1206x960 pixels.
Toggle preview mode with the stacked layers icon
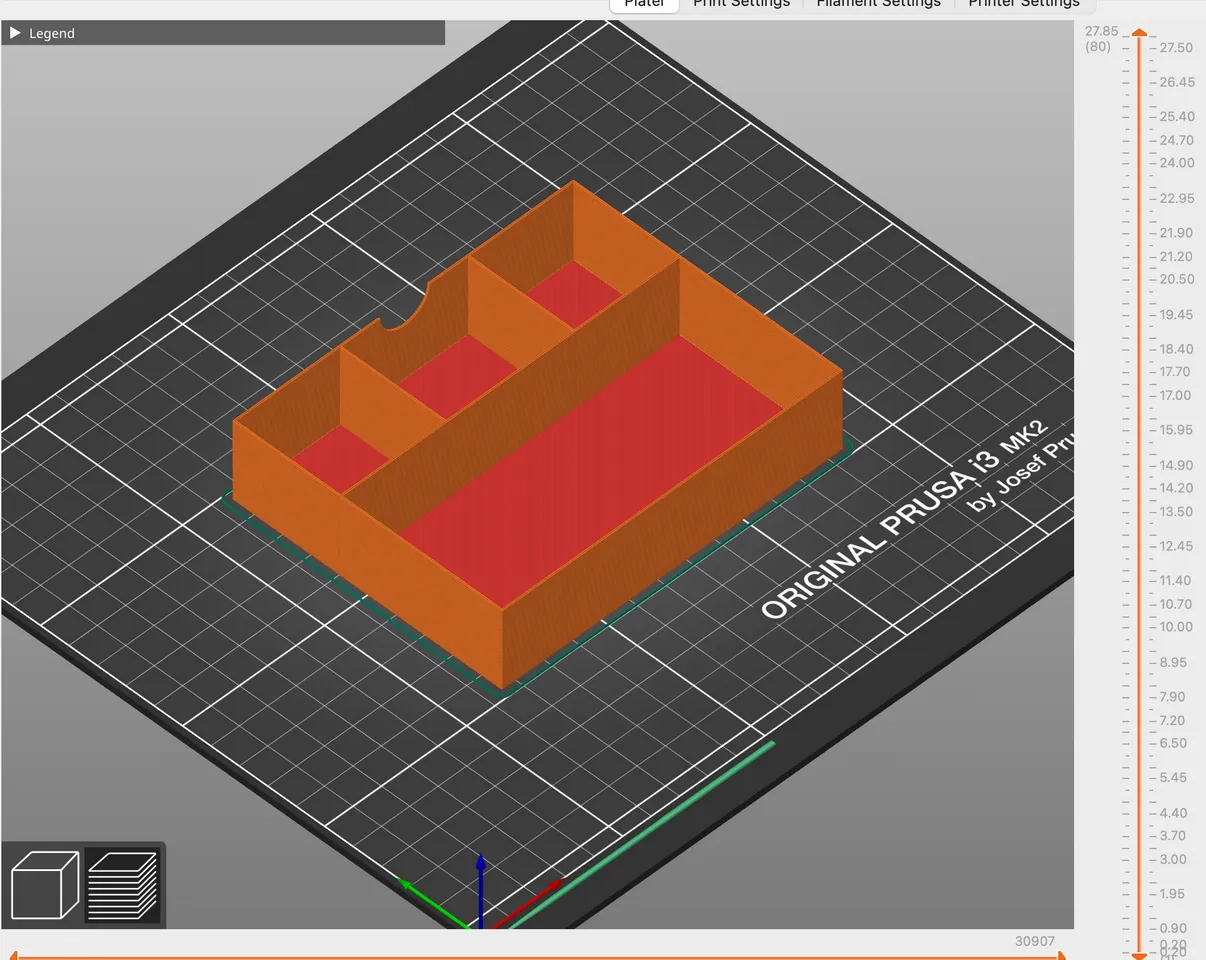point(121,884)
